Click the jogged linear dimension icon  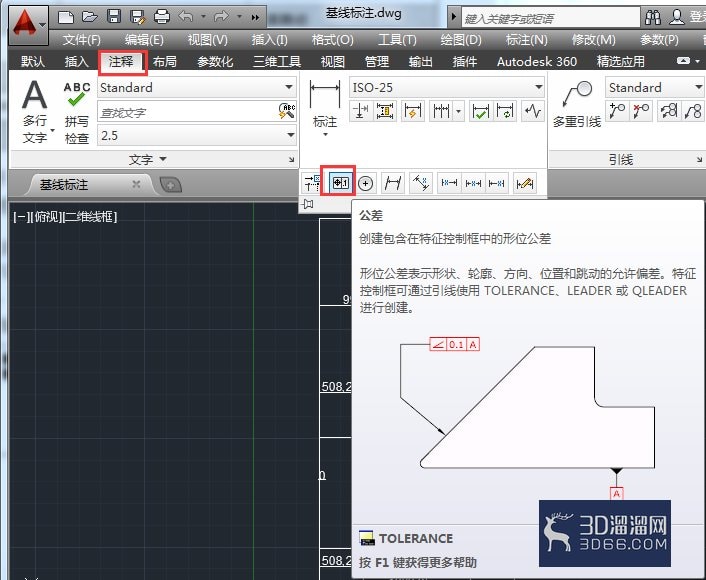tap(533, 111)
